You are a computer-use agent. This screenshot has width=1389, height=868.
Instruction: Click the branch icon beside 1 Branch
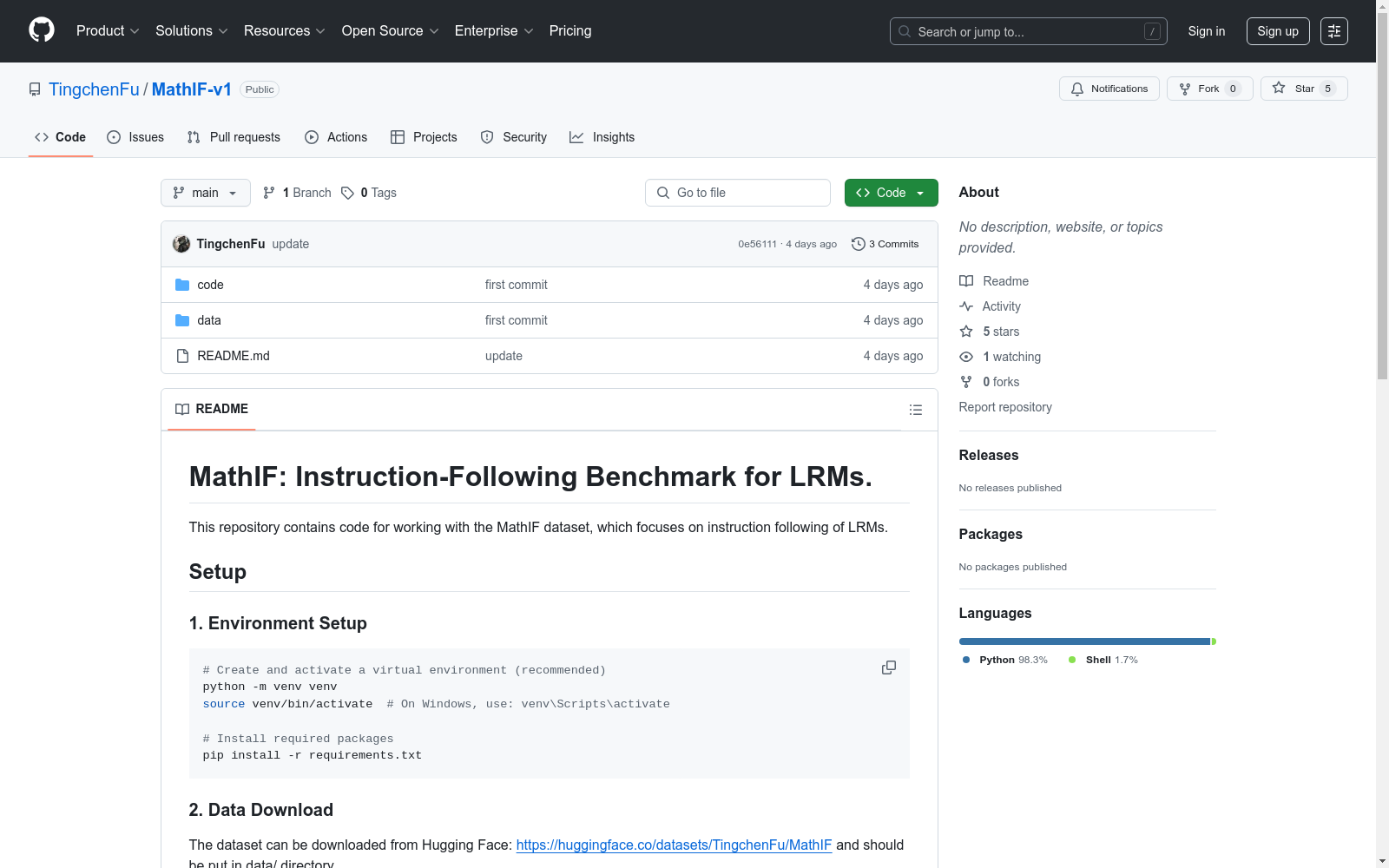[x=269, y=193]
